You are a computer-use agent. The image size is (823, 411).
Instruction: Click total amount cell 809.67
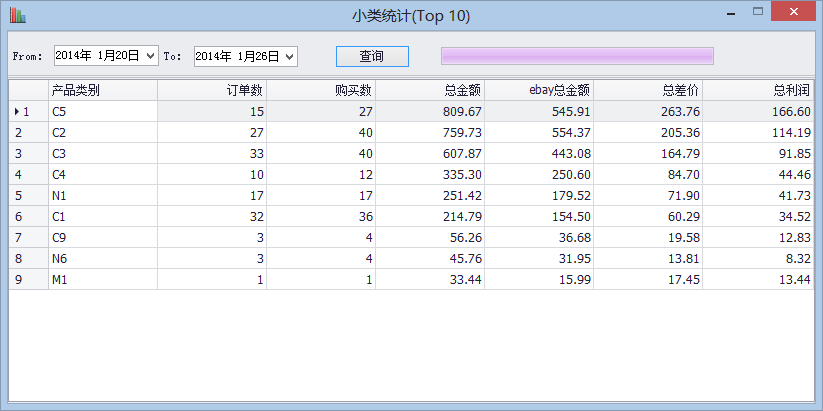(430, 111)
